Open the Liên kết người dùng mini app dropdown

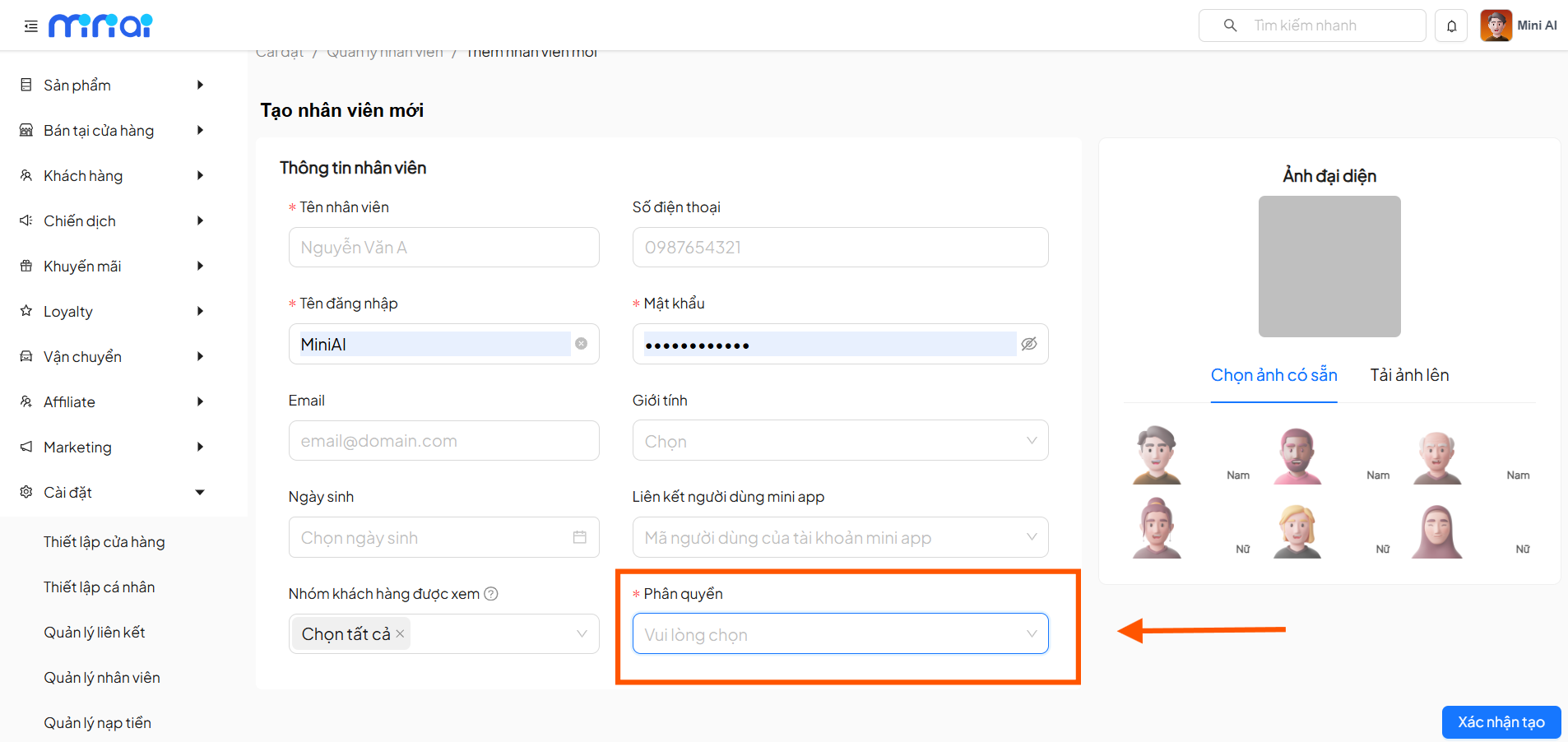pos(839,536)
